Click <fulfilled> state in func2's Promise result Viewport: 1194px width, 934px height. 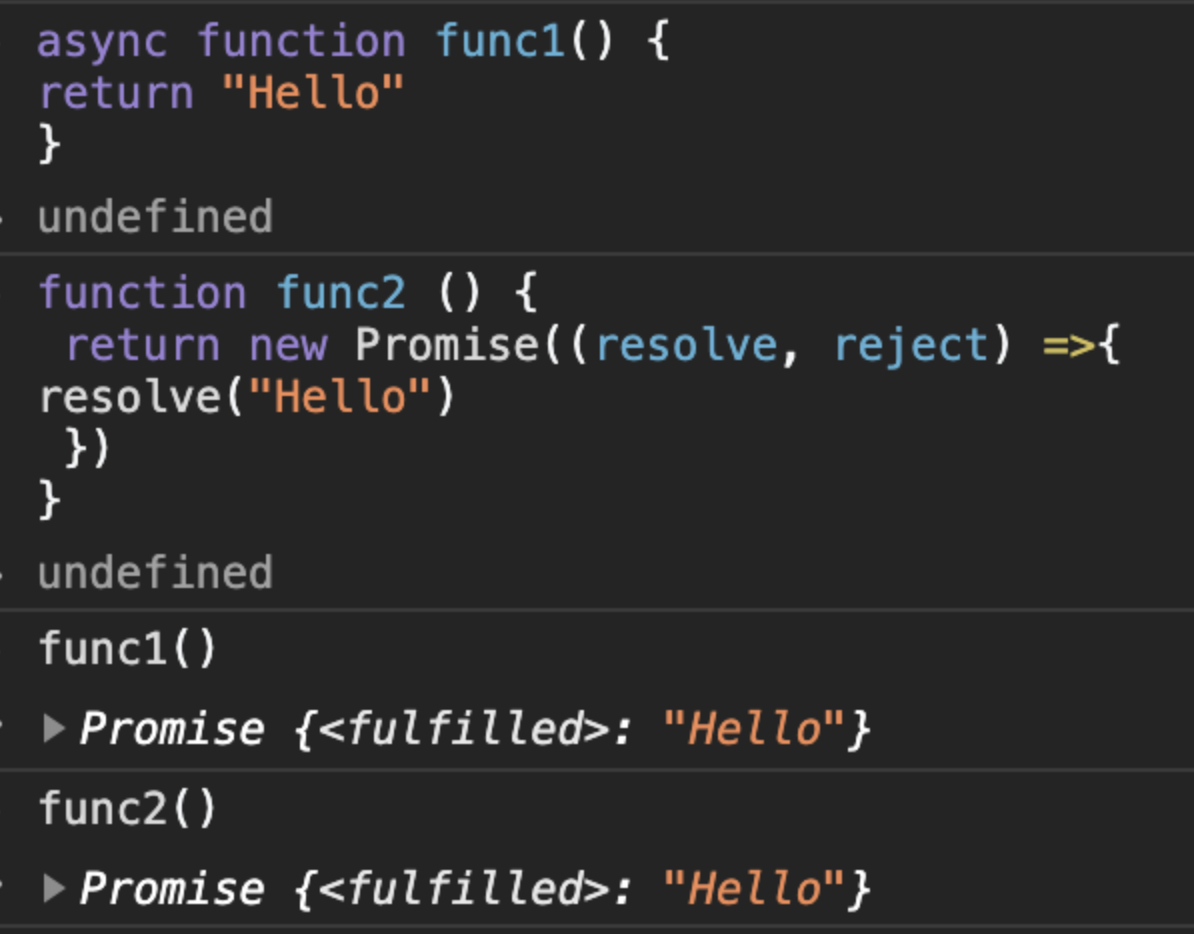[x=466, y=888]
